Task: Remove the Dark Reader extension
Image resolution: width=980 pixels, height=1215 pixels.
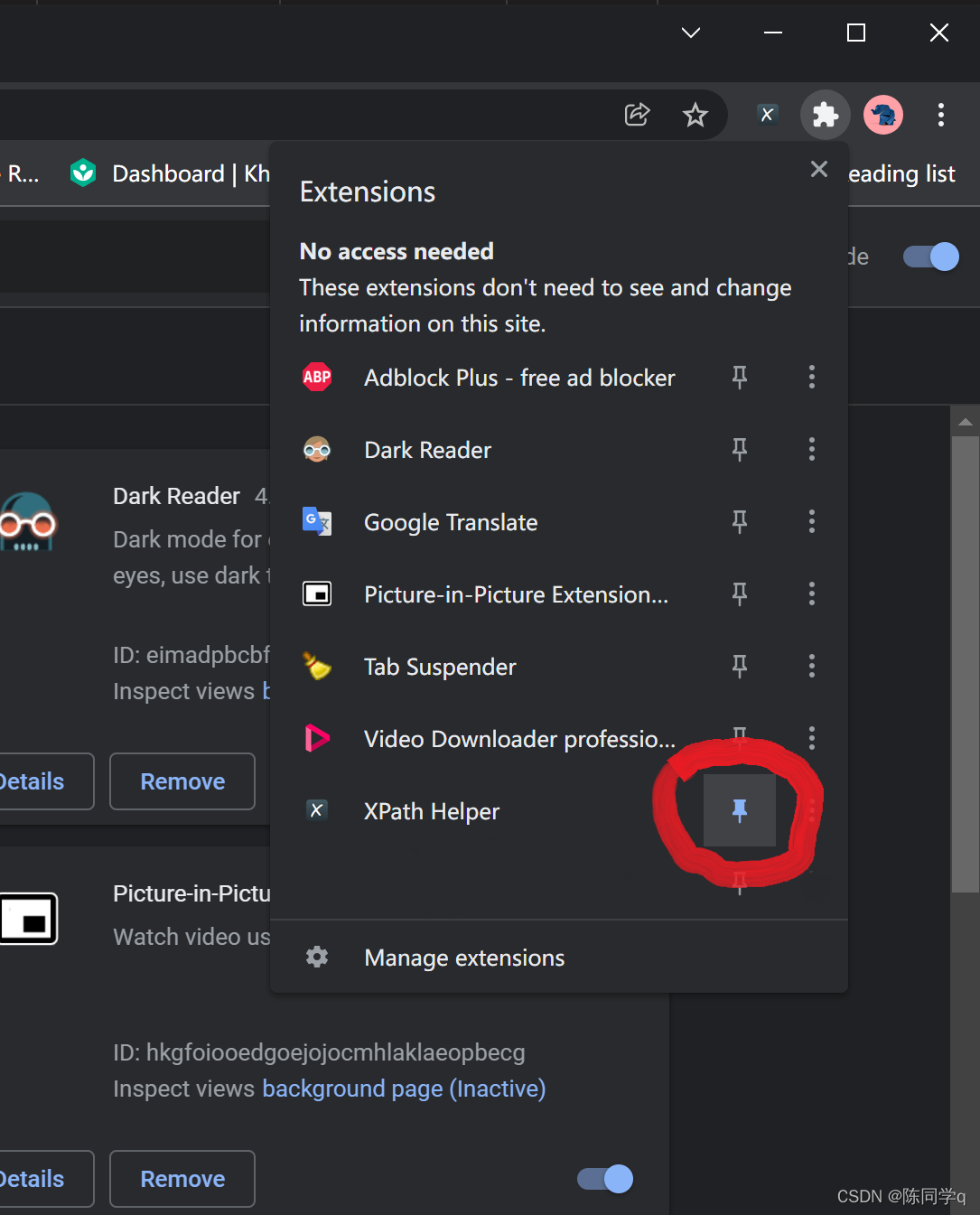Action: 182,781
